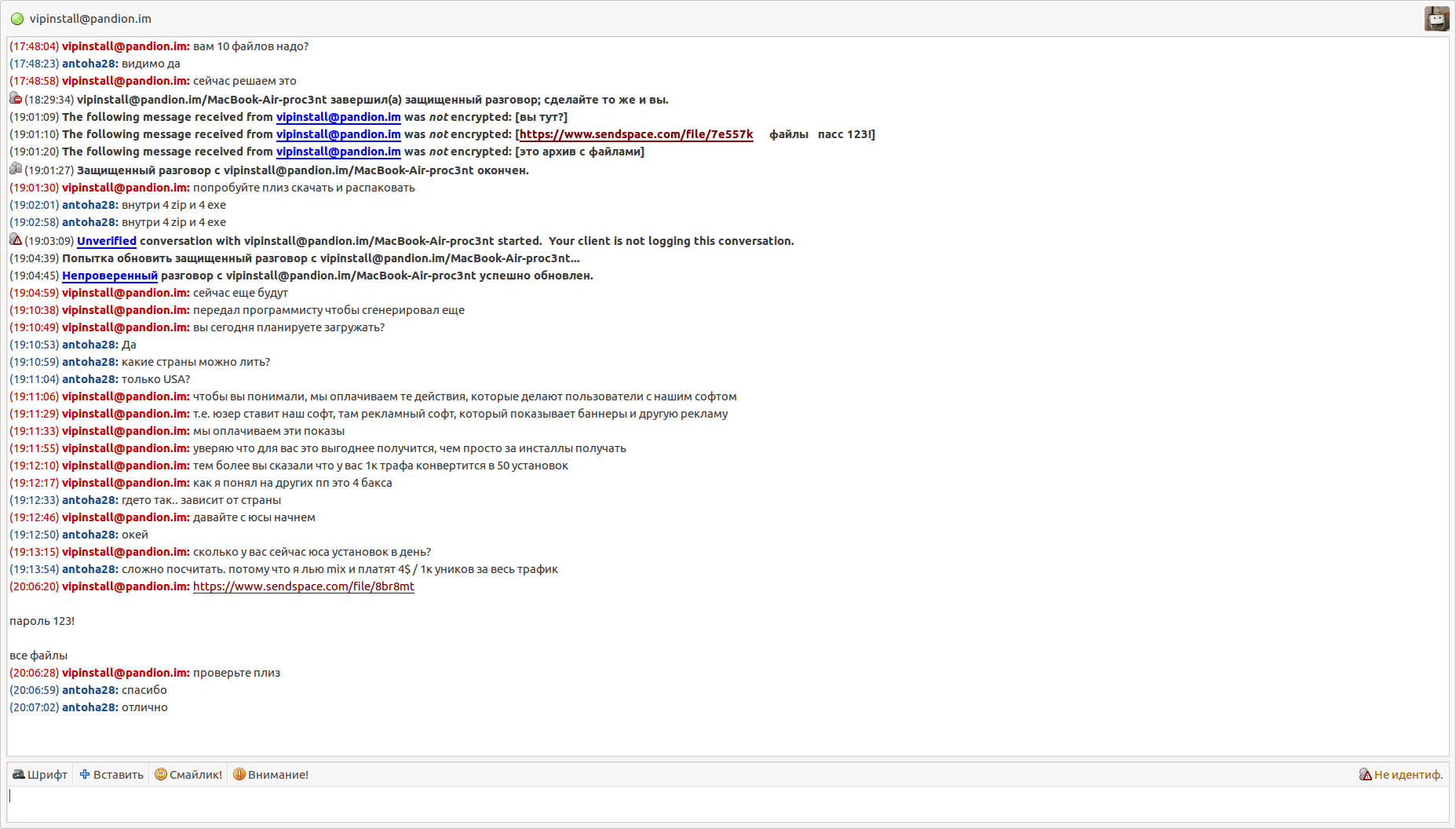The height and width of the screenshot is (829, 1456).
Task: Click message "сейчас еще будут"
Action: [x=240, y=293]
